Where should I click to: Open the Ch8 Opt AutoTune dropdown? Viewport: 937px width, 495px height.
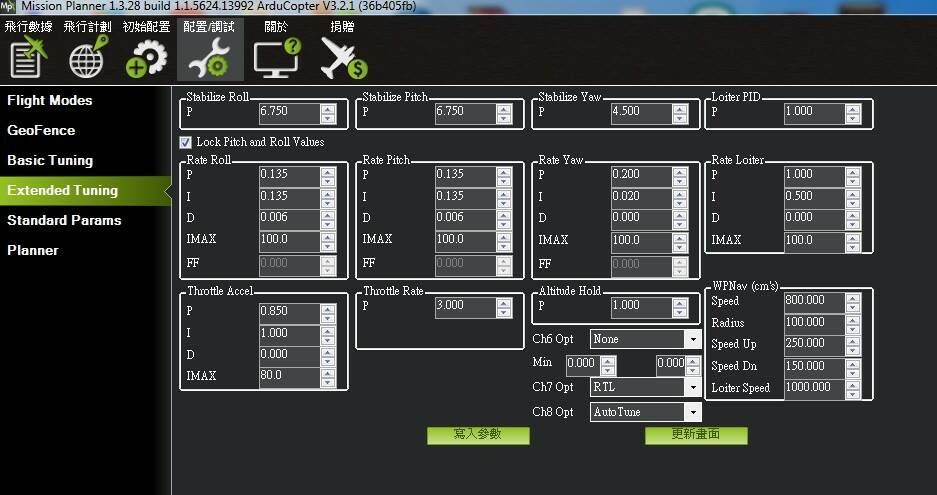click(x=645, y=412)
